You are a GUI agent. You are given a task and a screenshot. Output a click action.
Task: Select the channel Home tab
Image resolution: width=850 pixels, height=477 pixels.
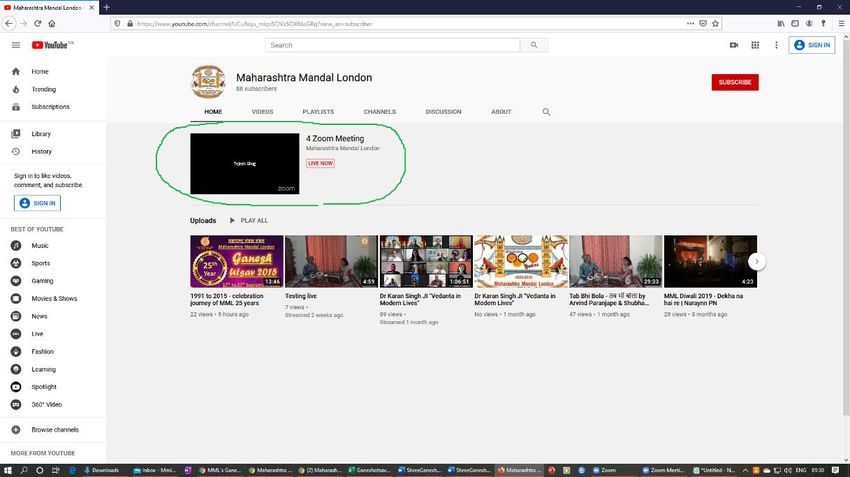point(213,112)
